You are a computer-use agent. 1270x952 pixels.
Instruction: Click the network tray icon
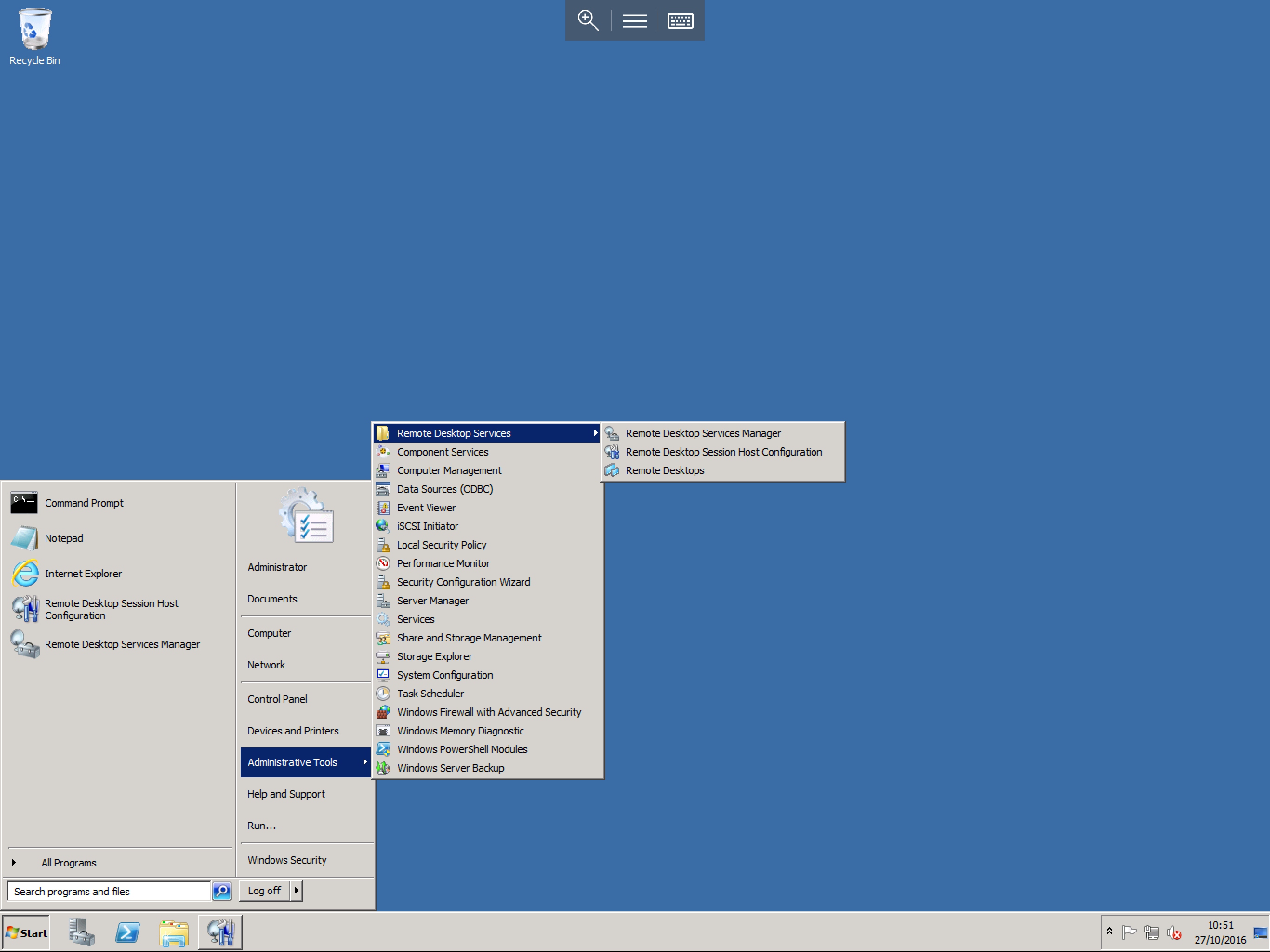1151,932
